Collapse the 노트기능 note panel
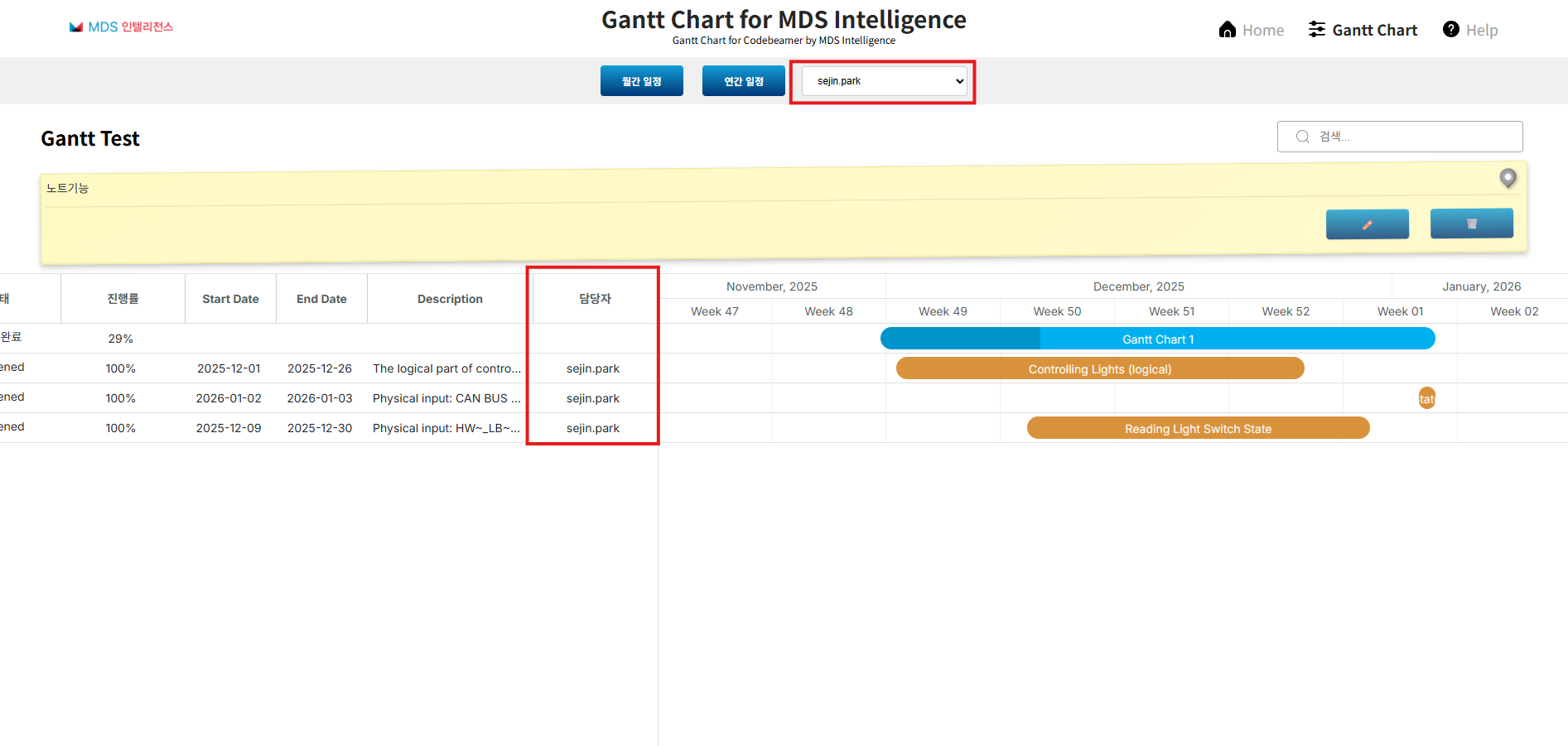 coord(68,187)
